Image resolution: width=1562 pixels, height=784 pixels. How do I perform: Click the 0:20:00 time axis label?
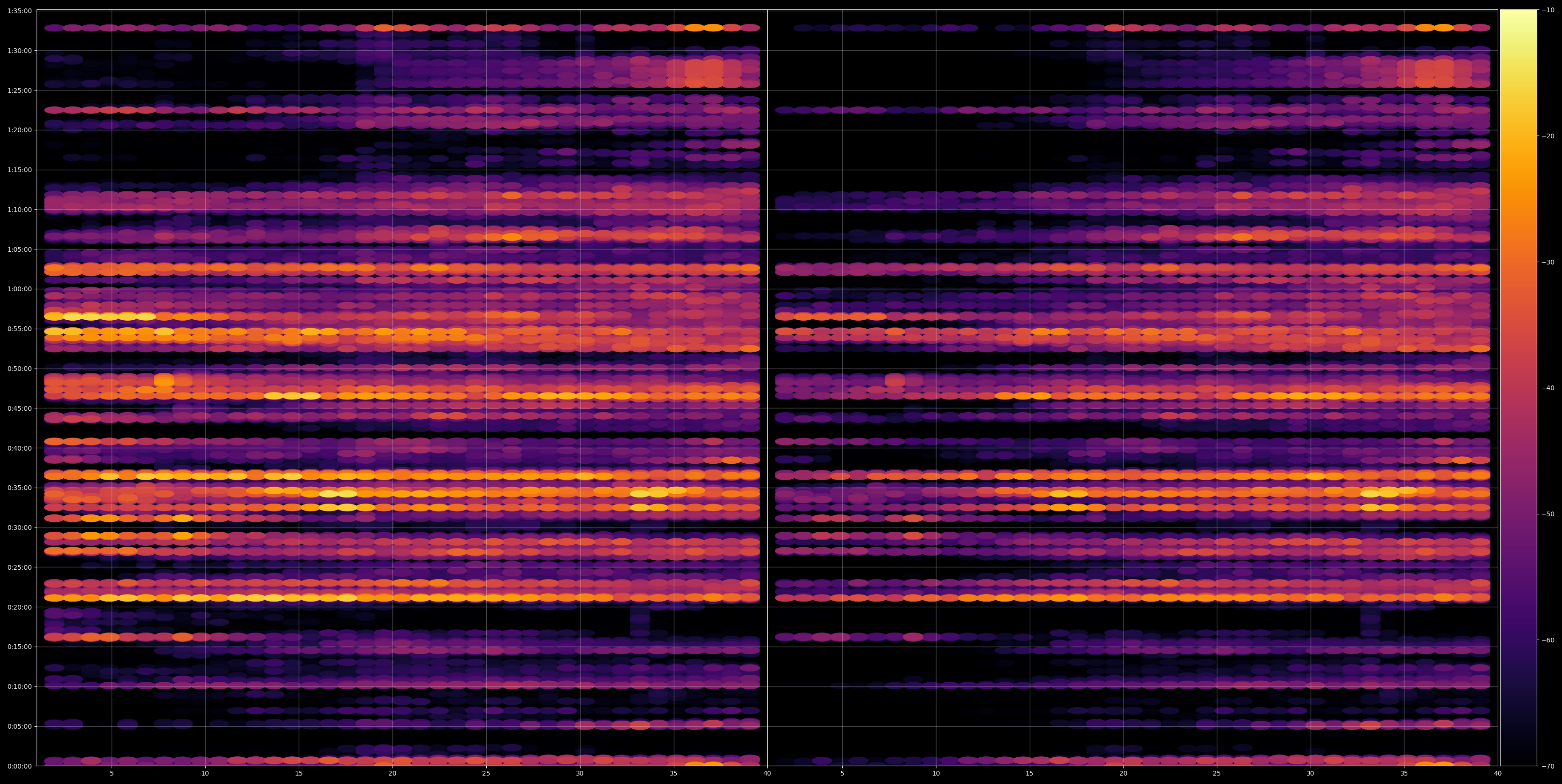click(x=20, y=607)
